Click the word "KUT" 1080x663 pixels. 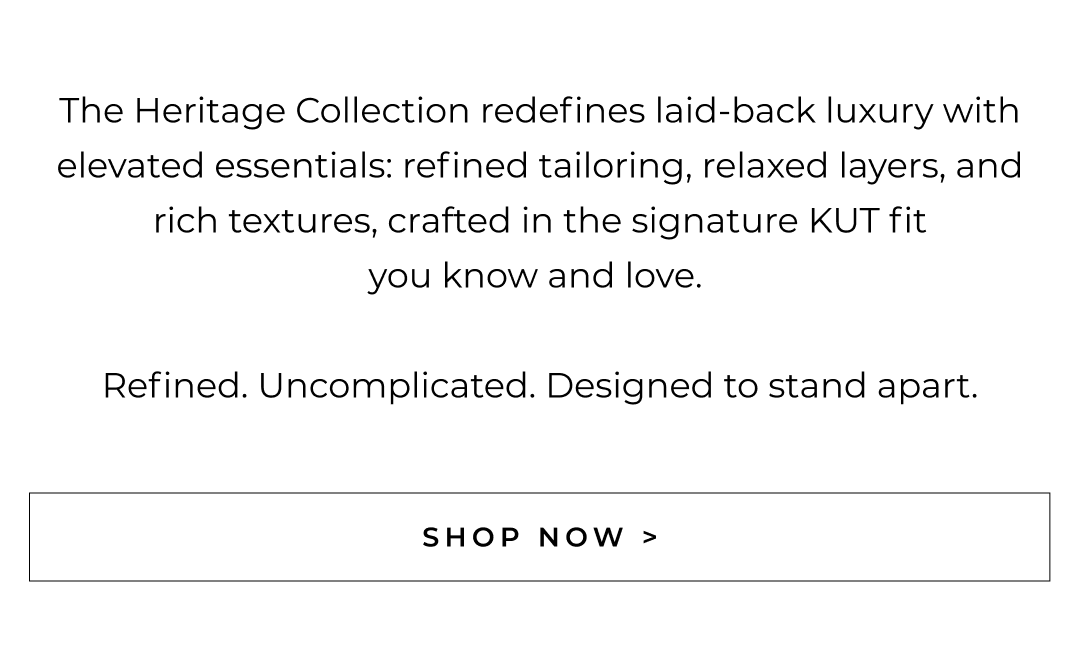[844, 221]
